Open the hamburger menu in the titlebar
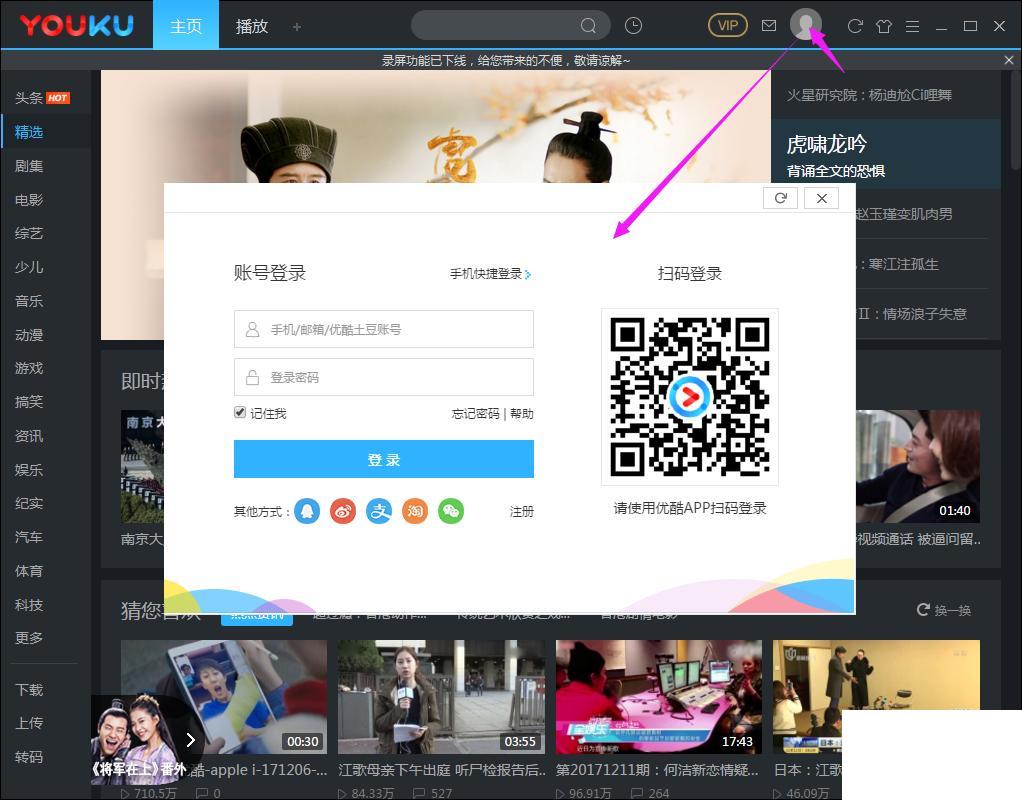Screen dimensions: 1022x800 tap(913, 26)
